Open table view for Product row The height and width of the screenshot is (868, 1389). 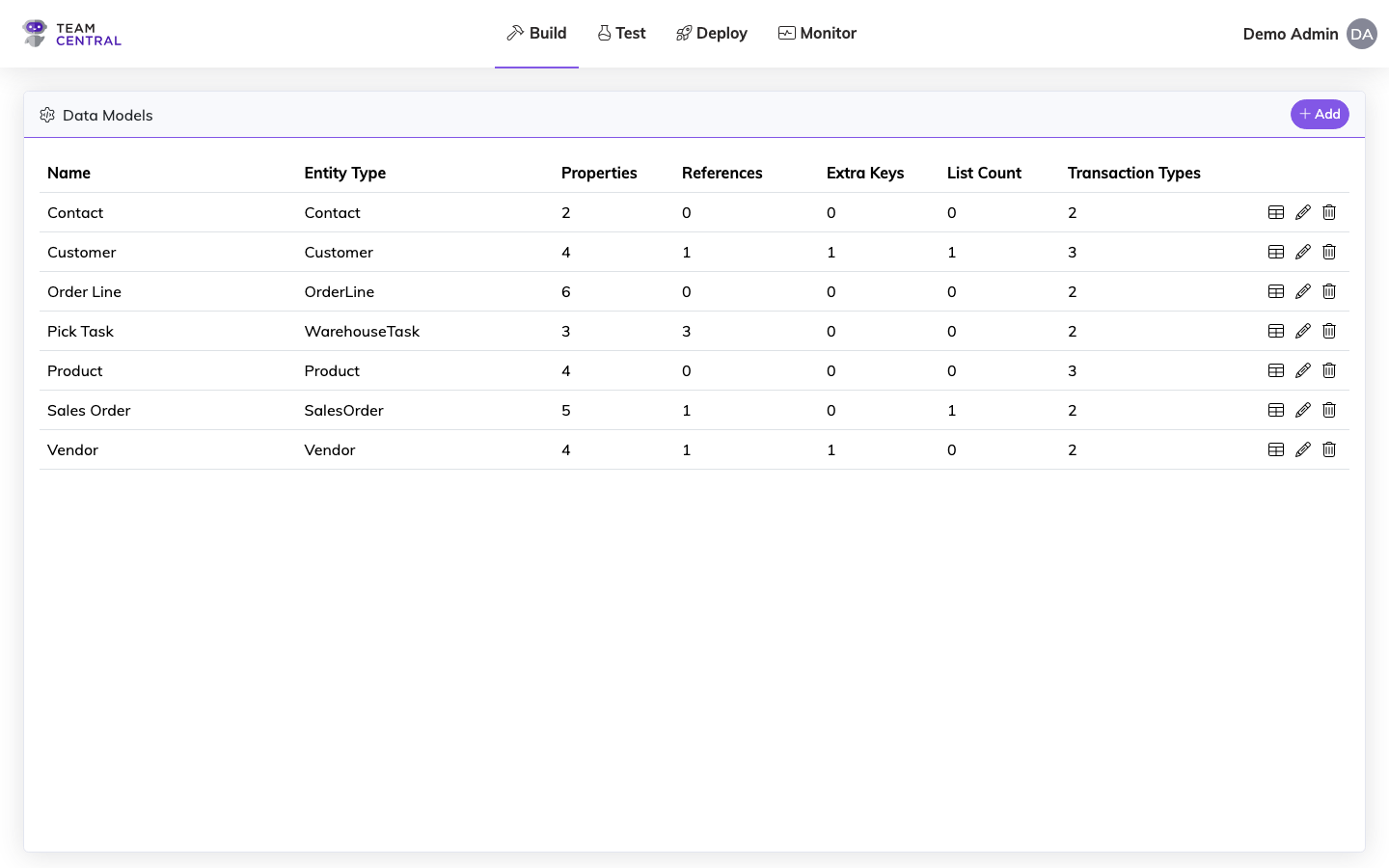point(1276,370)
